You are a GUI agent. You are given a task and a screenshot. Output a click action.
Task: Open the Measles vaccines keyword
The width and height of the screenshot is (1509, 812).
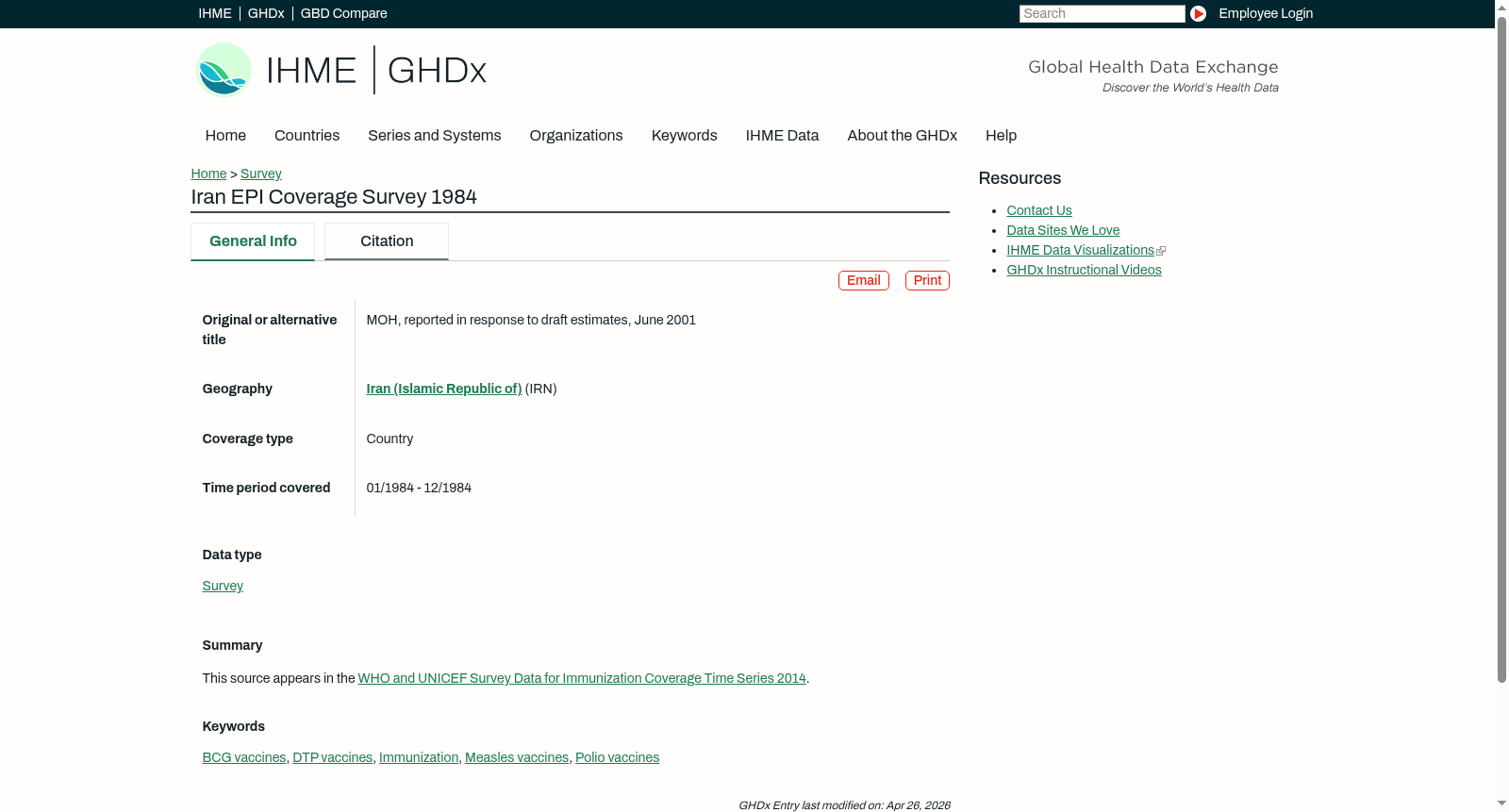tap(517, 757)
